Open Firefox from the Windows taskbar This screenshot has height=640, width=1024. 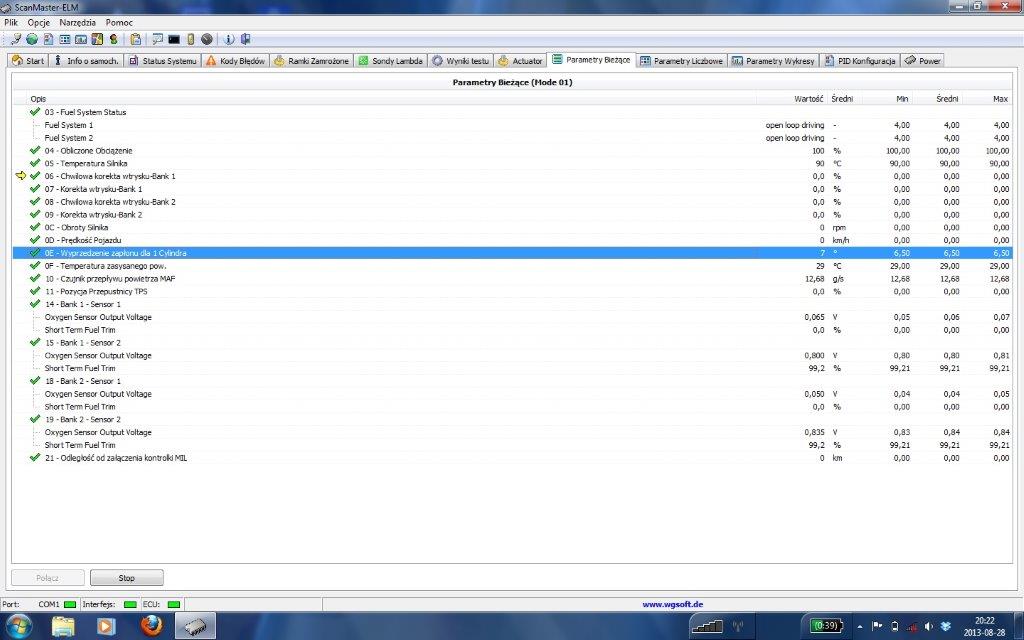(151, 626)
